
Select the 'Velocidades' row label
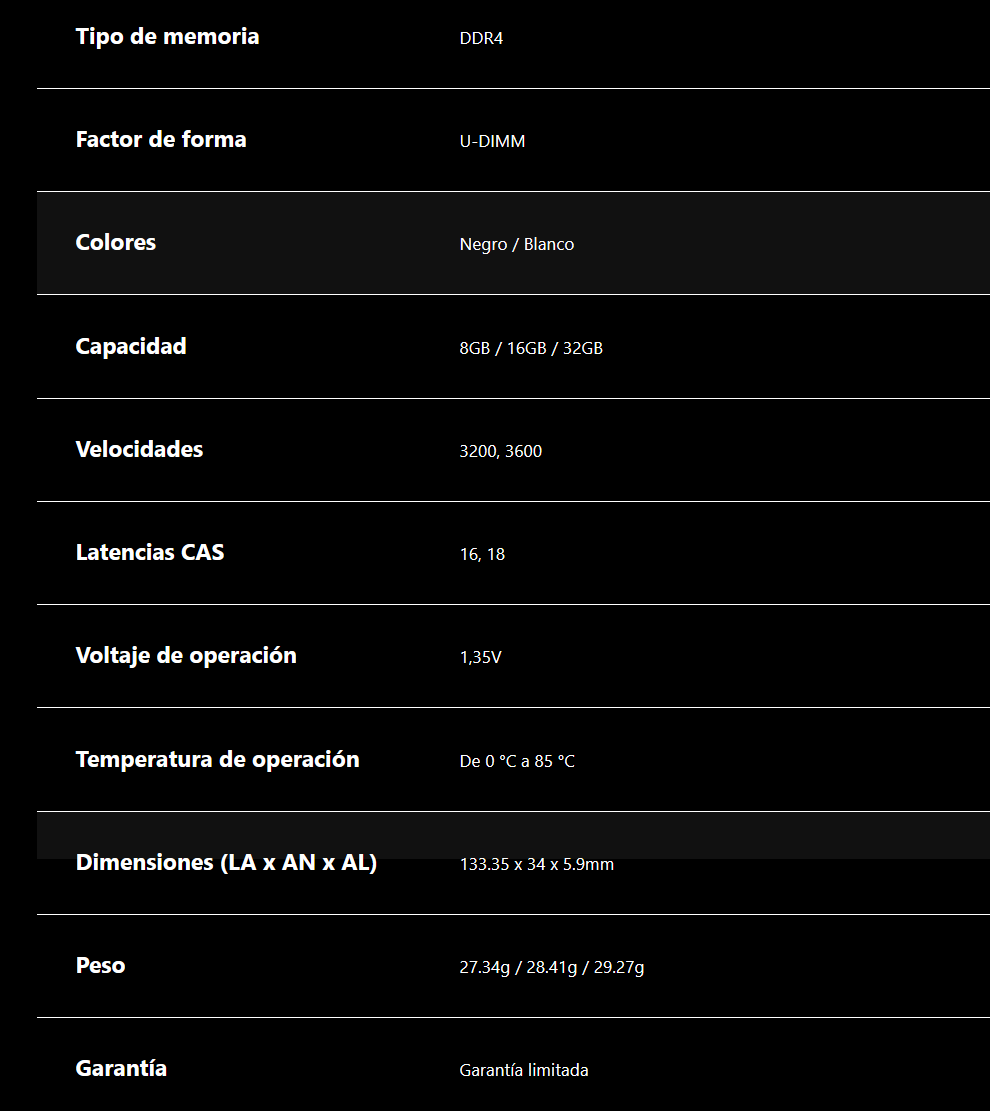pos(139,449)
